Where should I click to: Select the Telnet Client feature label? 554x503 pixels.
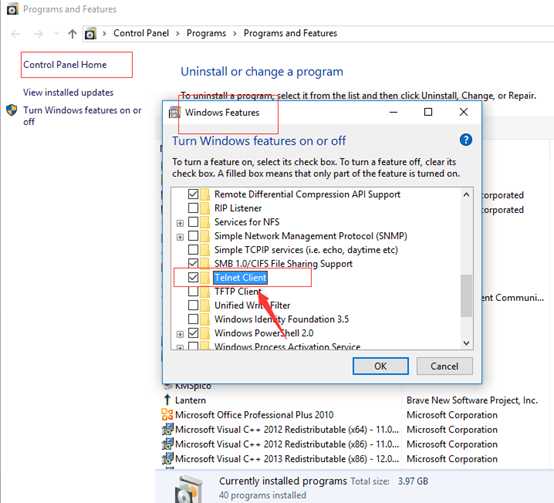241,278
